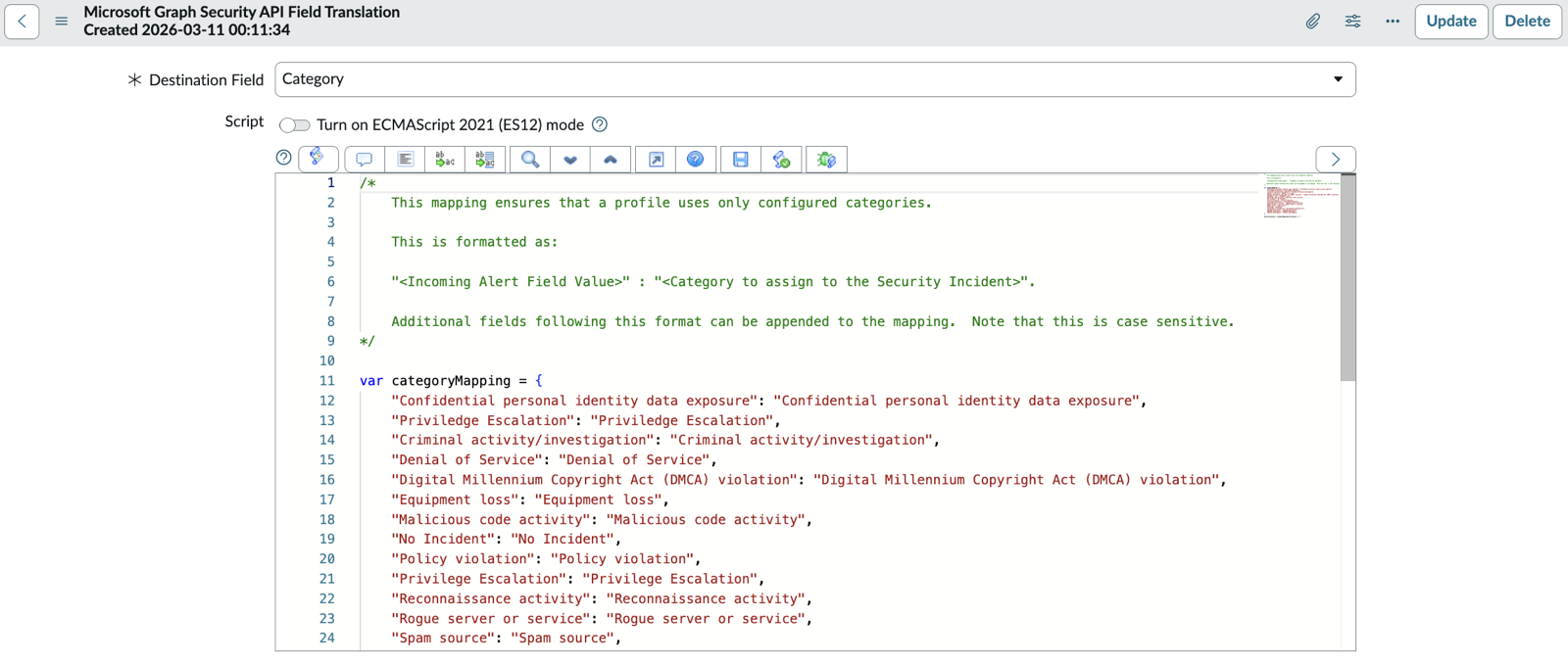The width and height of the screenshot is (1568, 666).
Task: Open the personalize form sliders icon
Action: [x=1352, y=21]
